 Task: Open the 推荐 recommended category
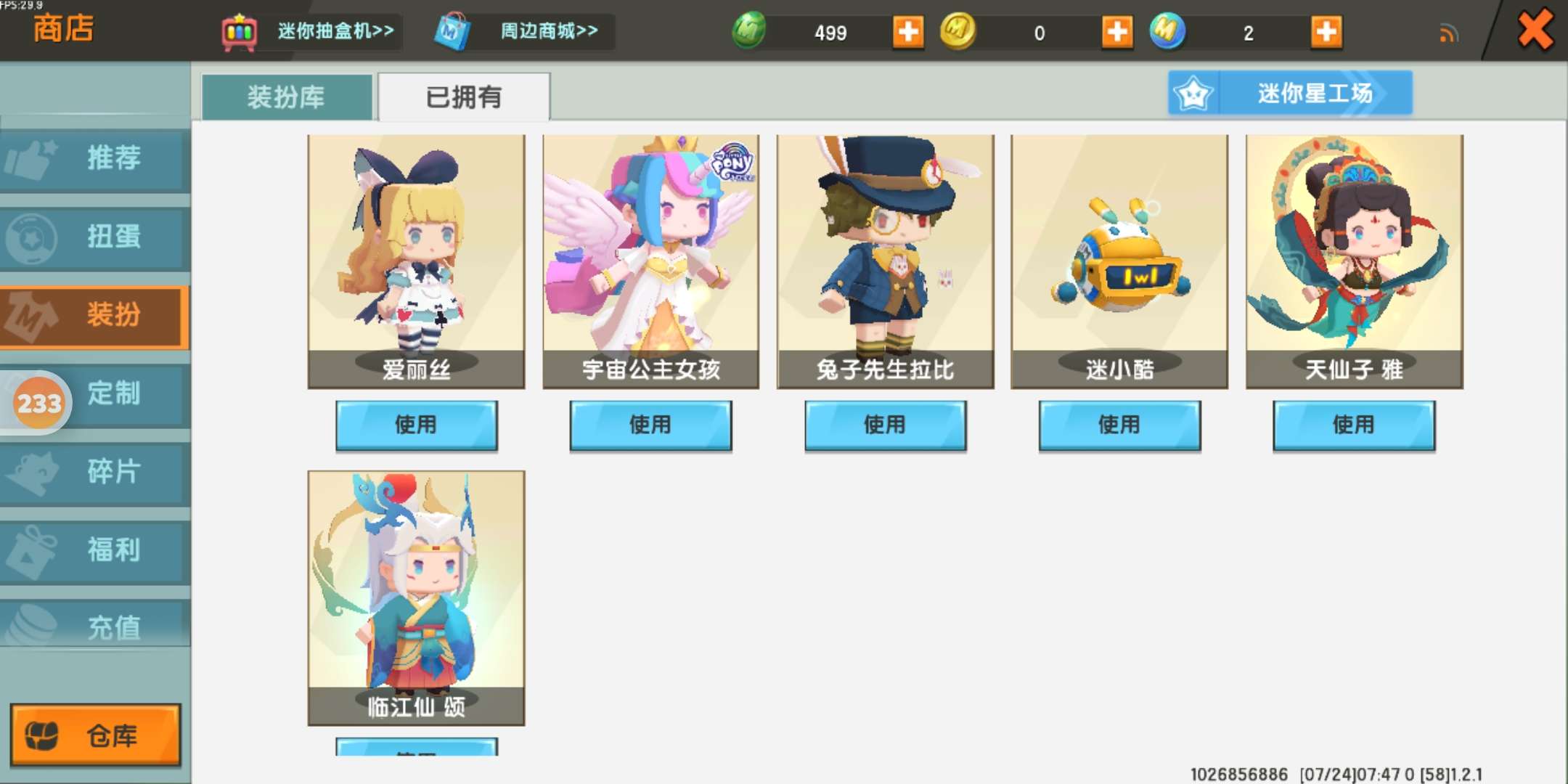(95, 158)
